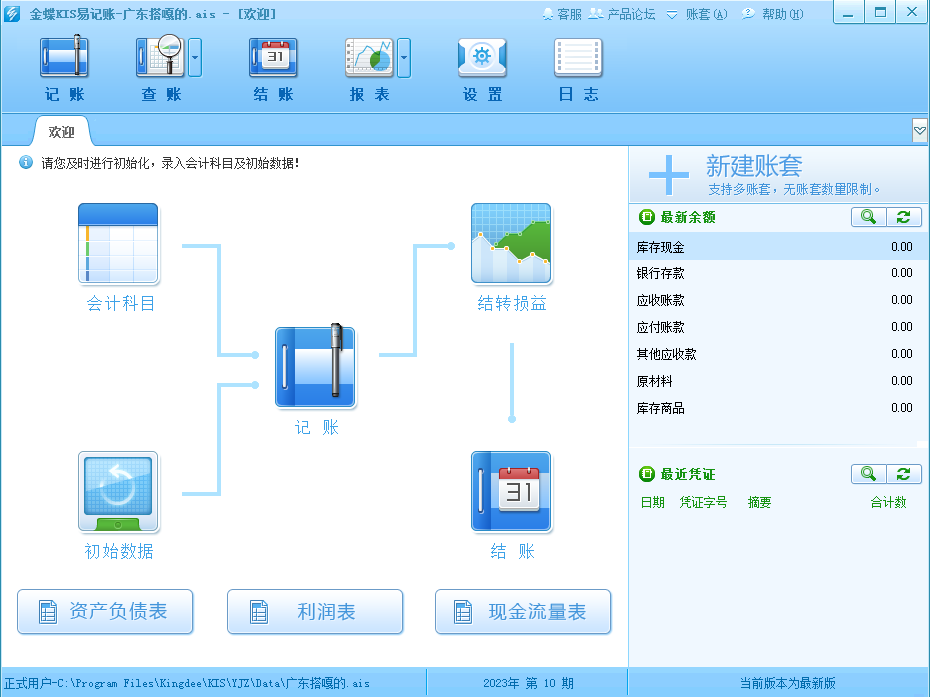Select the 应收账款 balance row

coord(778,300)
